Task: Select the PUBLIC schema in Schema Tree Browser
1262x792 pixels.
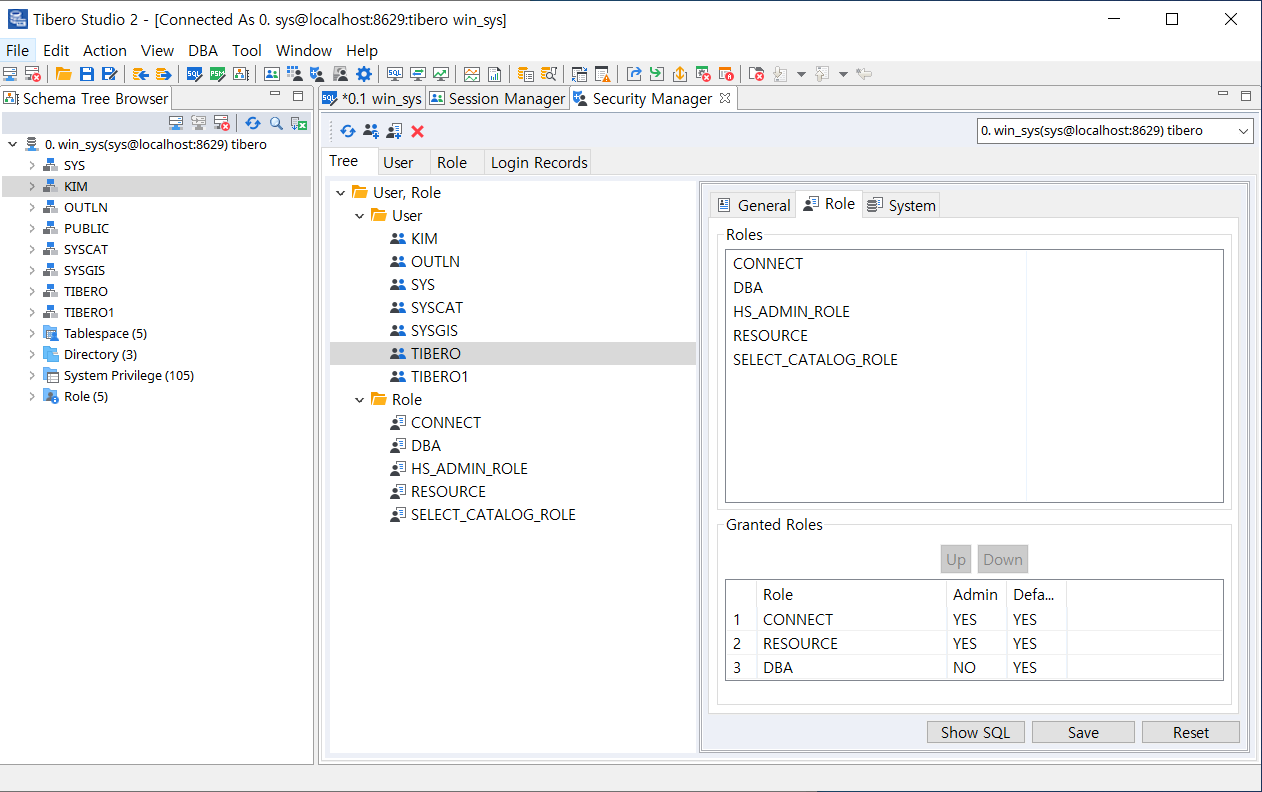Action: [x=86, y=228]
